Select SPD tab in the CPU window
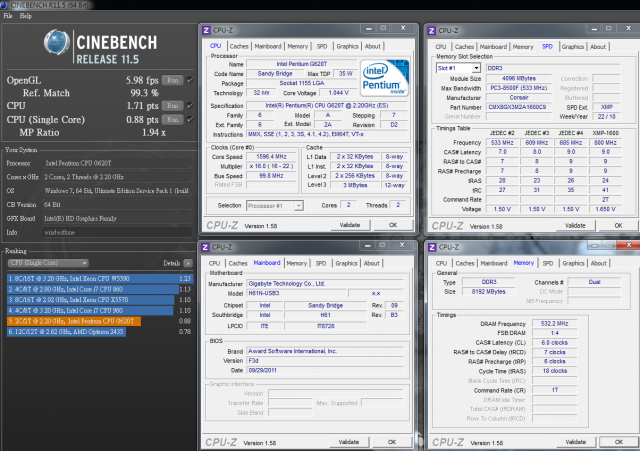 click(x=322, y=46)
